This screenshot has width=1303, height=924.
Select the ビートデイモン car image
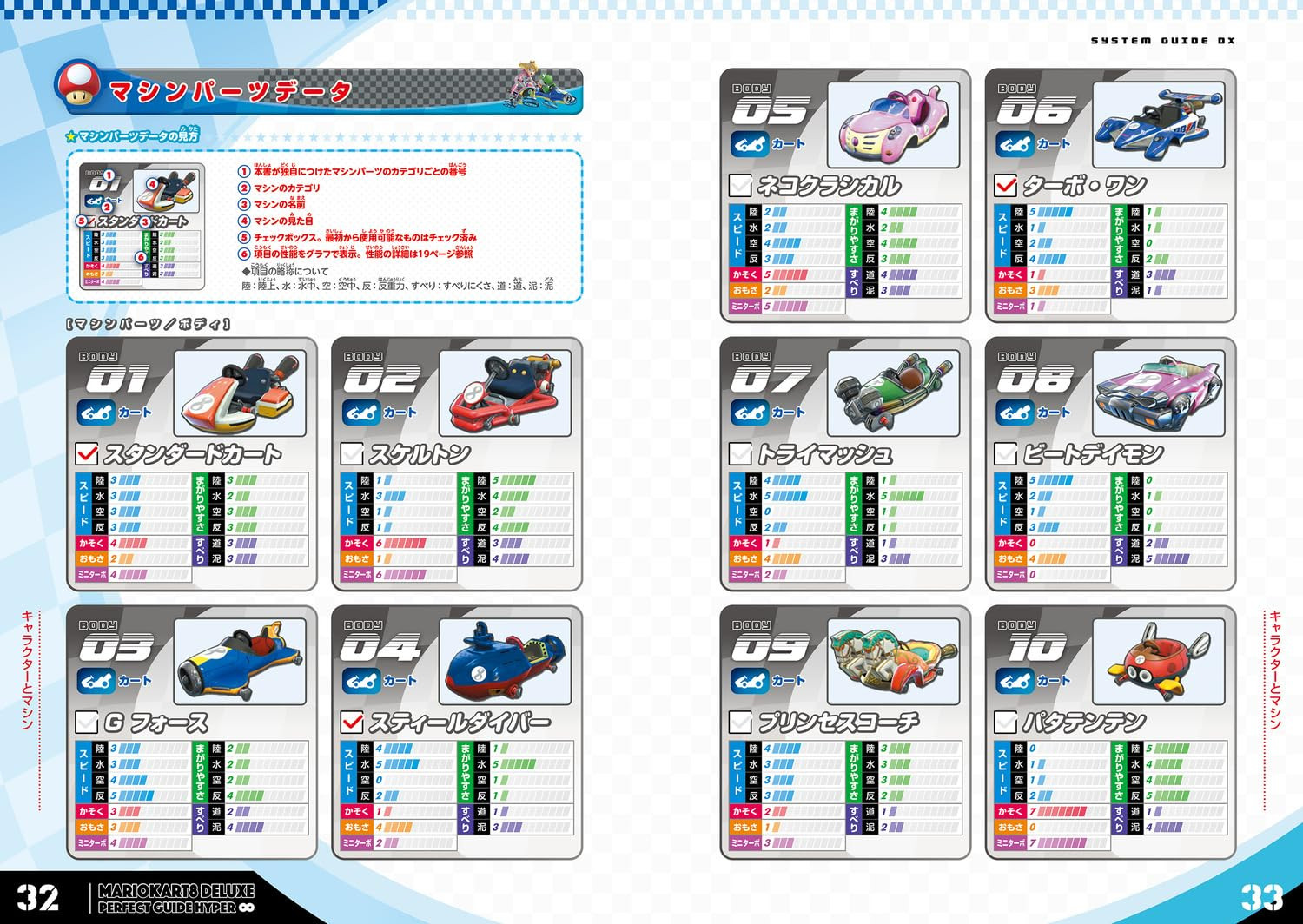point(1159,393)
